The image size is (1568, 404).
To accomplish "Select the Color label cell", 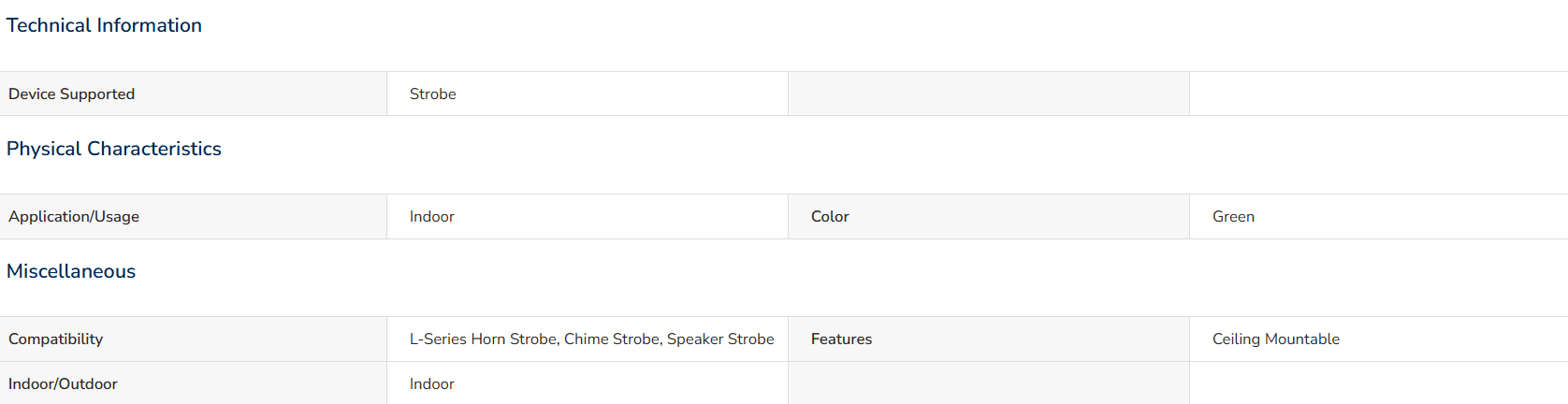I will (989, 217).
